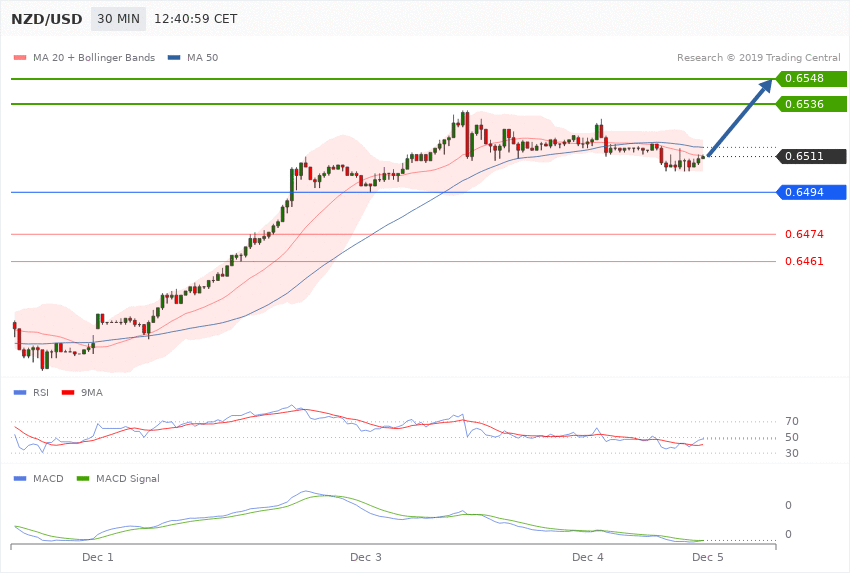The image size is (850, 576).
Task: Click the RSI 70 axis label
Action: pyautogui.click(x=791, y=421)
